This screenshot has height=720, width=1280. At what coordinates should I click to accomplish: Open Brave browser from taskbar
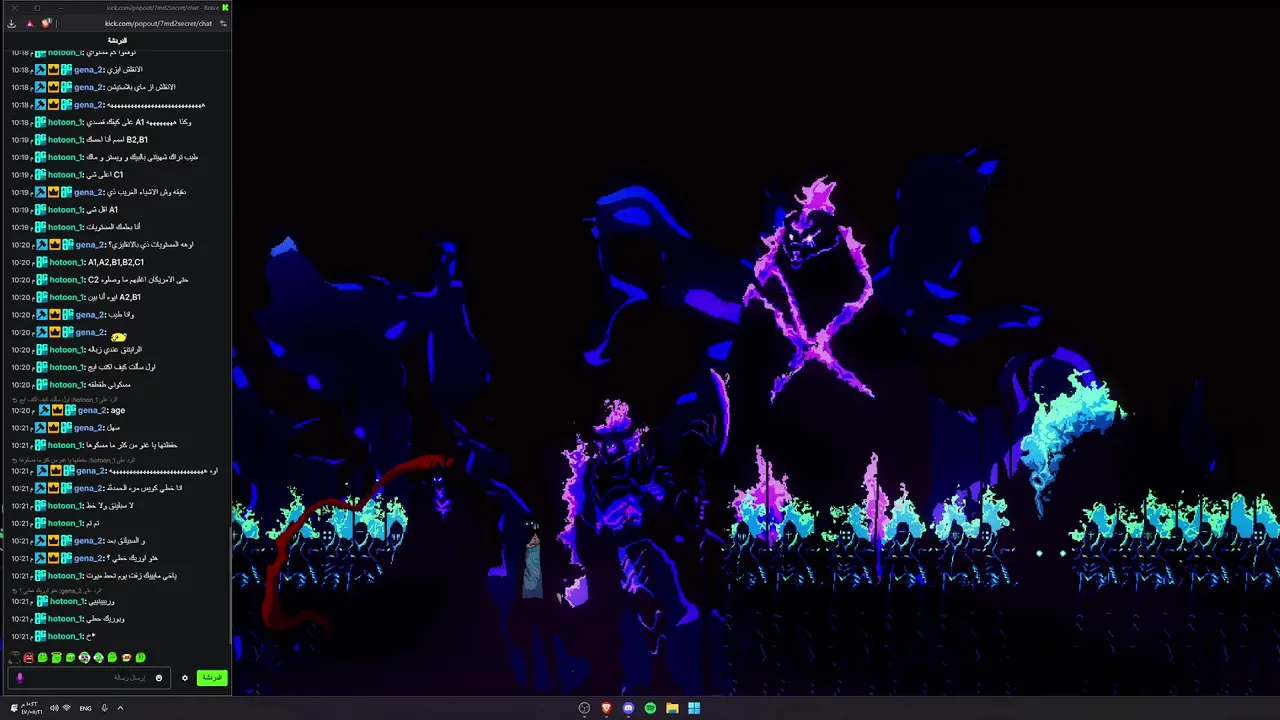pyautogui.click(x=606, y=708)
